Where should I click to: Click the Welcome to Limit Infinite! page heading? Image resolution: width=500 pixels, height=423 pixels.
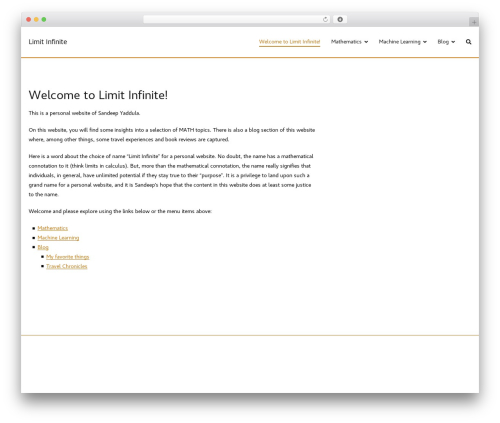(98, 95)
